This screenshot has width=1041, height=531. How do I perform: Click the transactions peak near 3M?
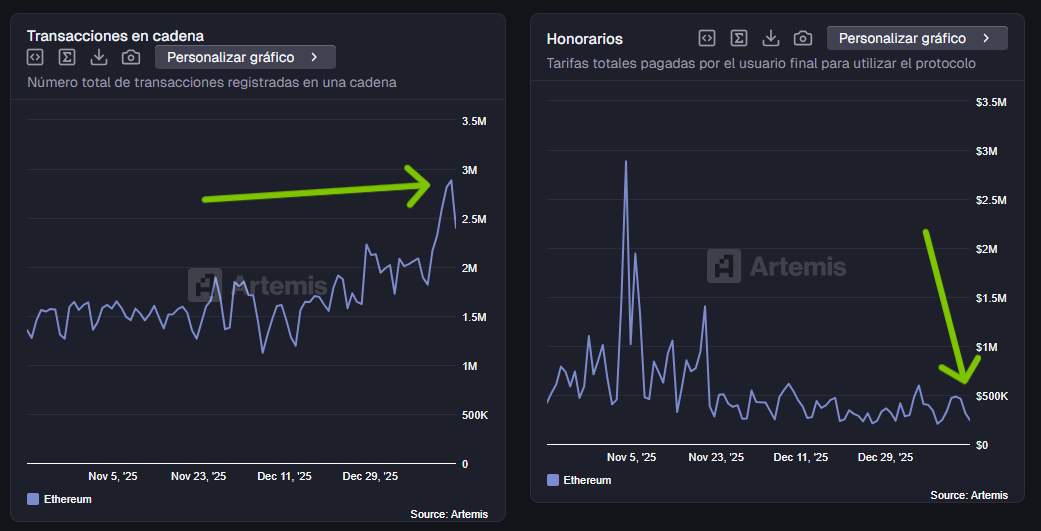tap(450, 181)
